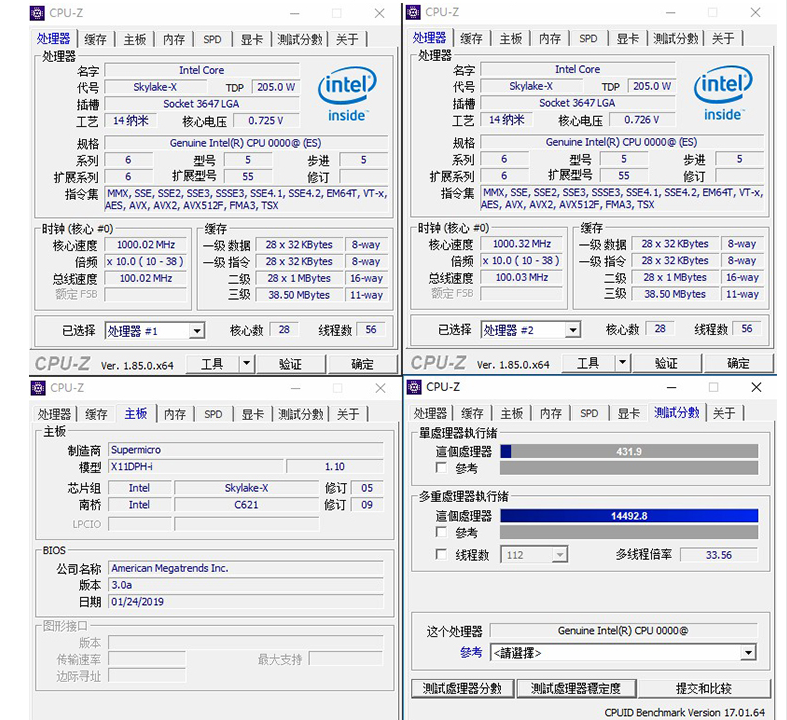Click core speed value 1000.02 MHz
Screen dimensions: 787x720
point(146,244)
